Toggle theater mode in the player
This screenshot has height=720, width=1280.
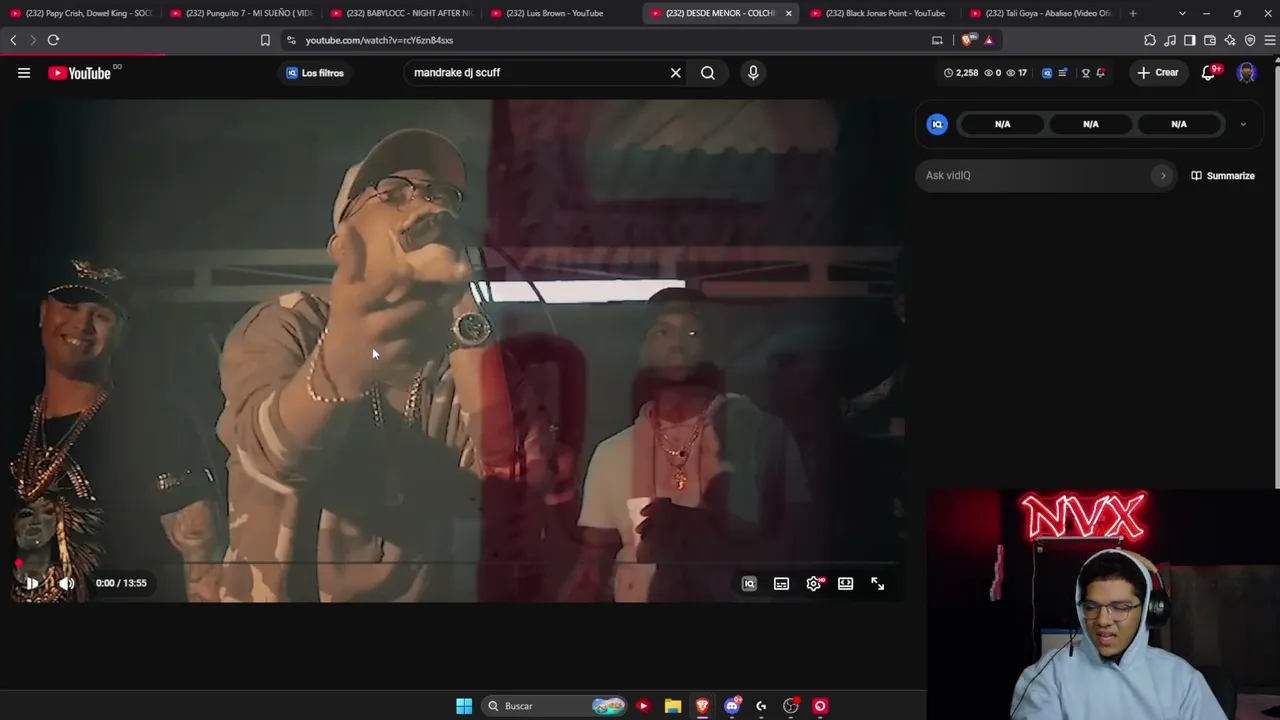(x=845, y=584)
